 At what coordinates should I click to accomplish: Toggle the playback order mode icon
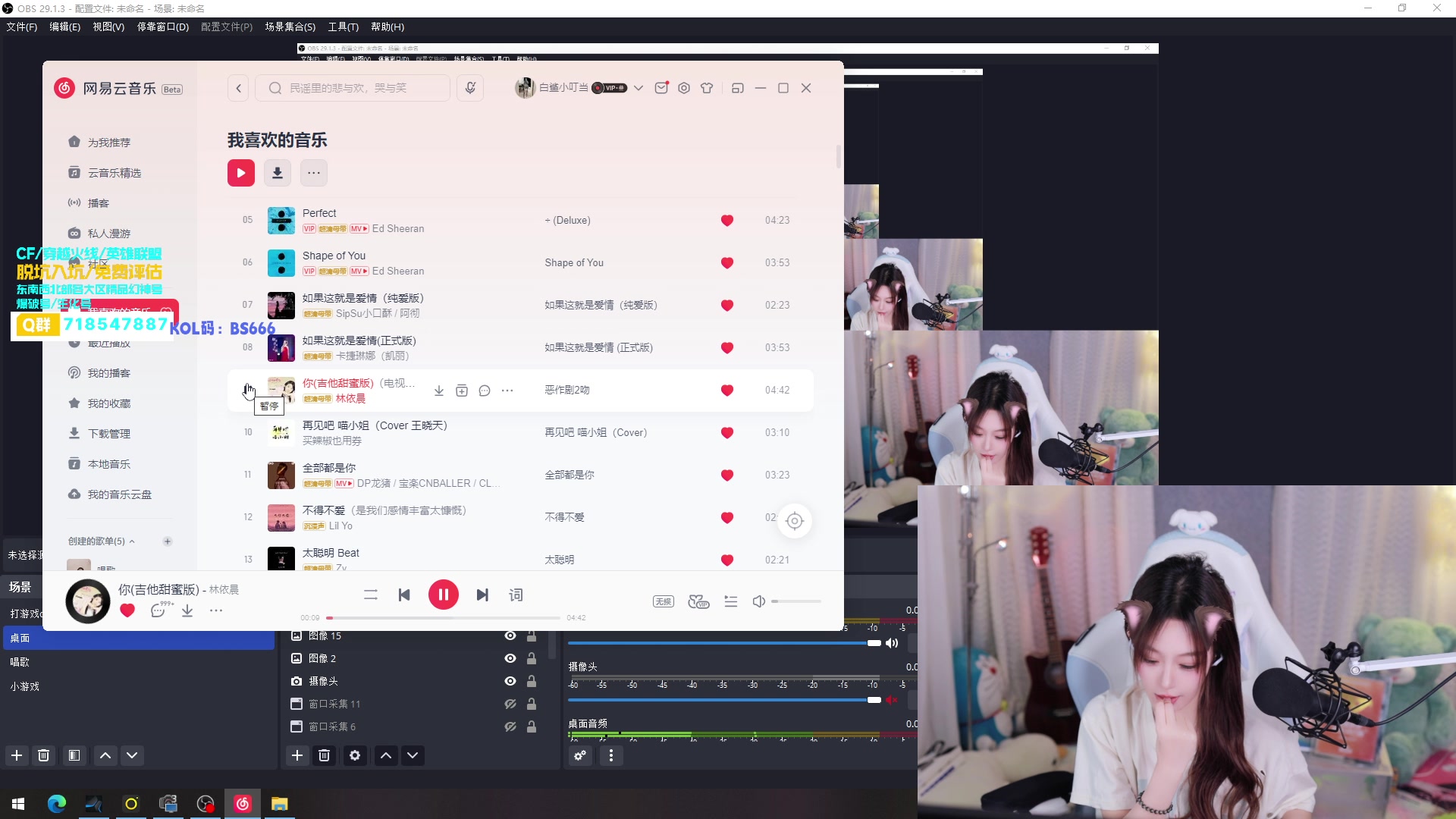371,595
